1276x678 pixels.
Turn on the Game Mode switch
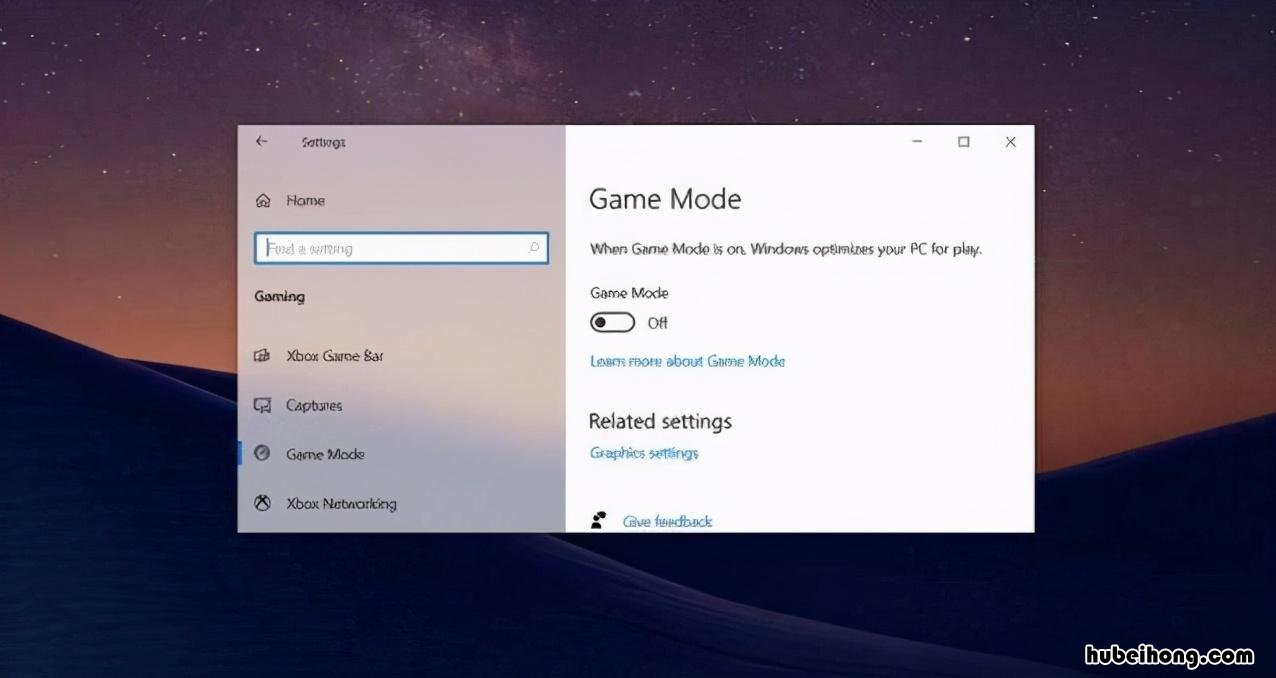tap(613, 322)
